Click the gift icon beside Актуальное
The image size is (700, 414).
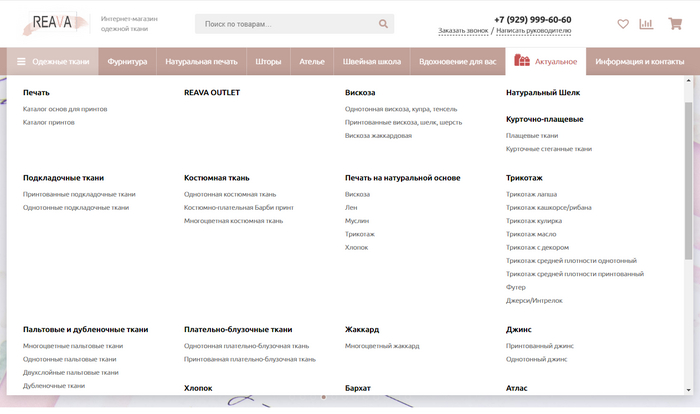pos(521,62)
